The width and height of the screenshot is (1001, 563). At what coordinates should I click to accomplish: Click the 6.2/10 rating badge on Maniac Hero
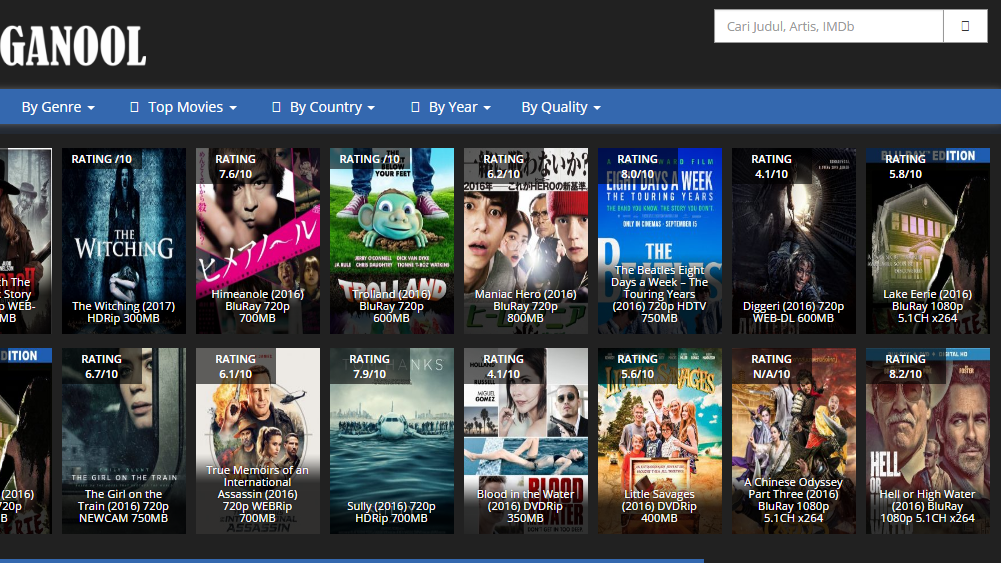(504, 167)
